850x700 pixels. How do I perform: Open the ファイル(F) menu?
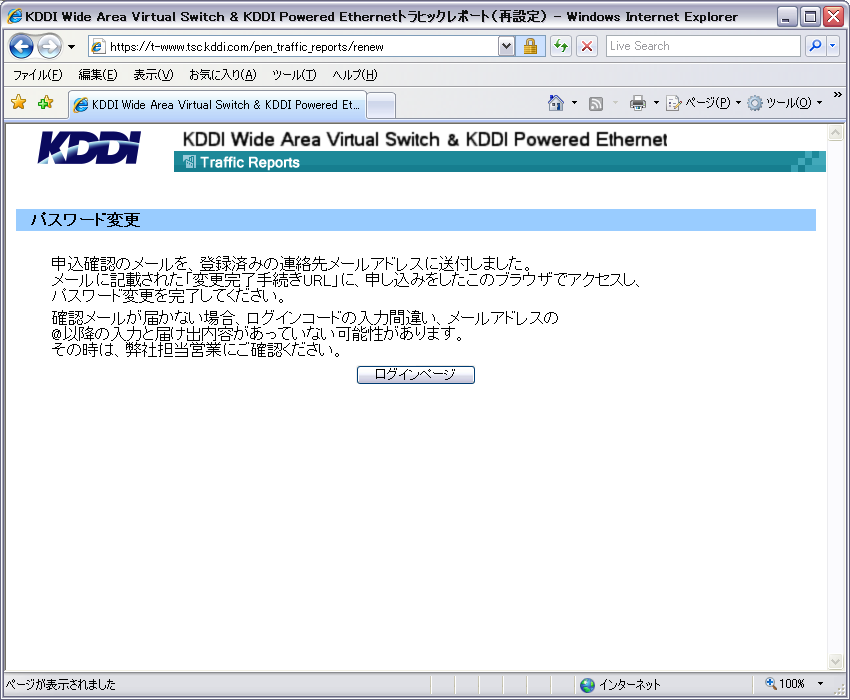37,75
